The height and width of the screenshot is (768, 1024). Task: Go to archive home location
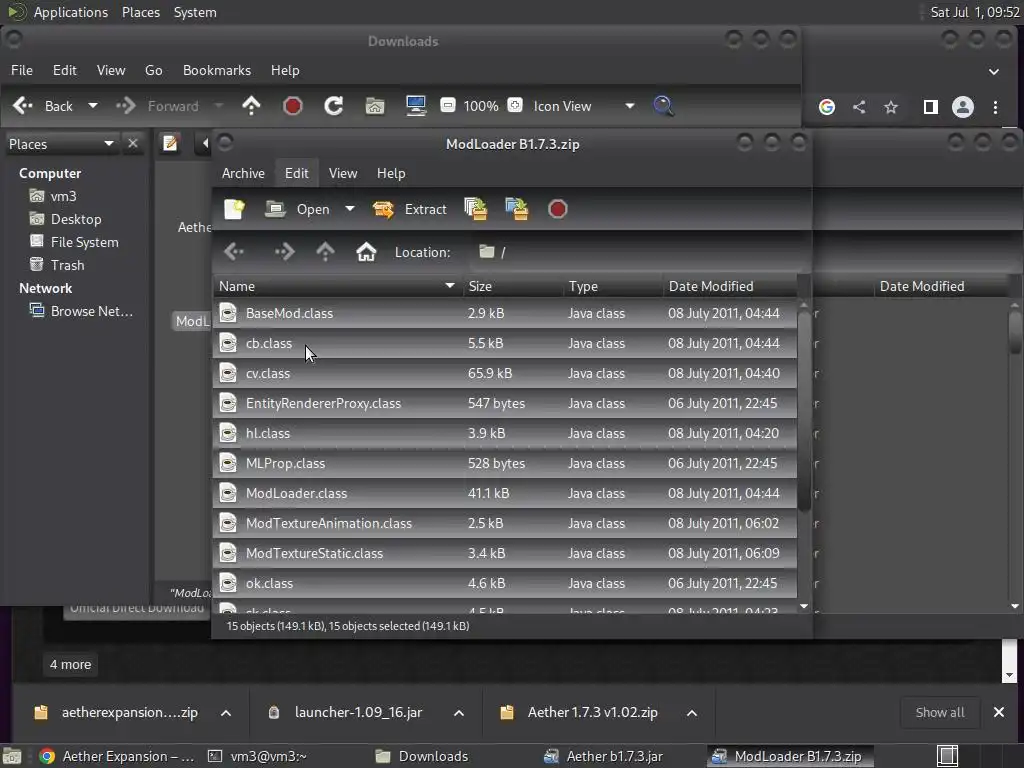[x=366, y=252]
